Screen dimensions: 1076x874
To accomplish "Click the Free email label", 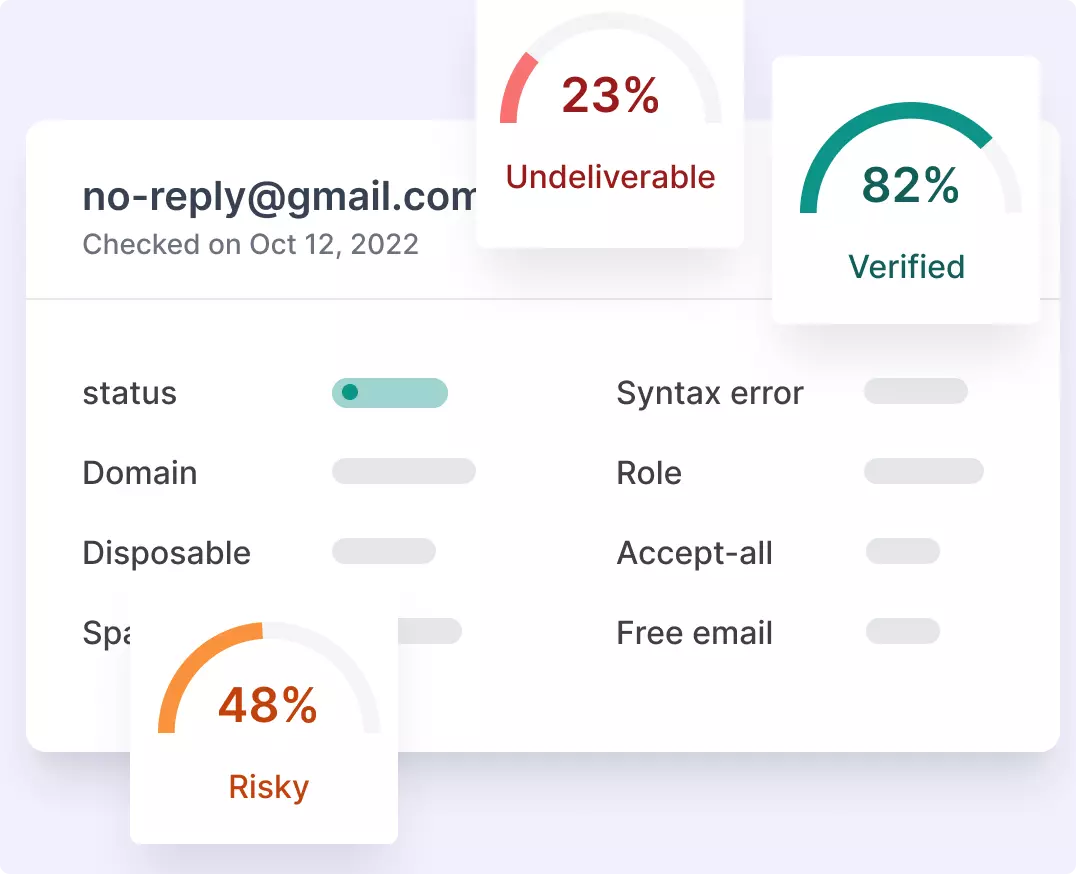I will coord(694,633).
